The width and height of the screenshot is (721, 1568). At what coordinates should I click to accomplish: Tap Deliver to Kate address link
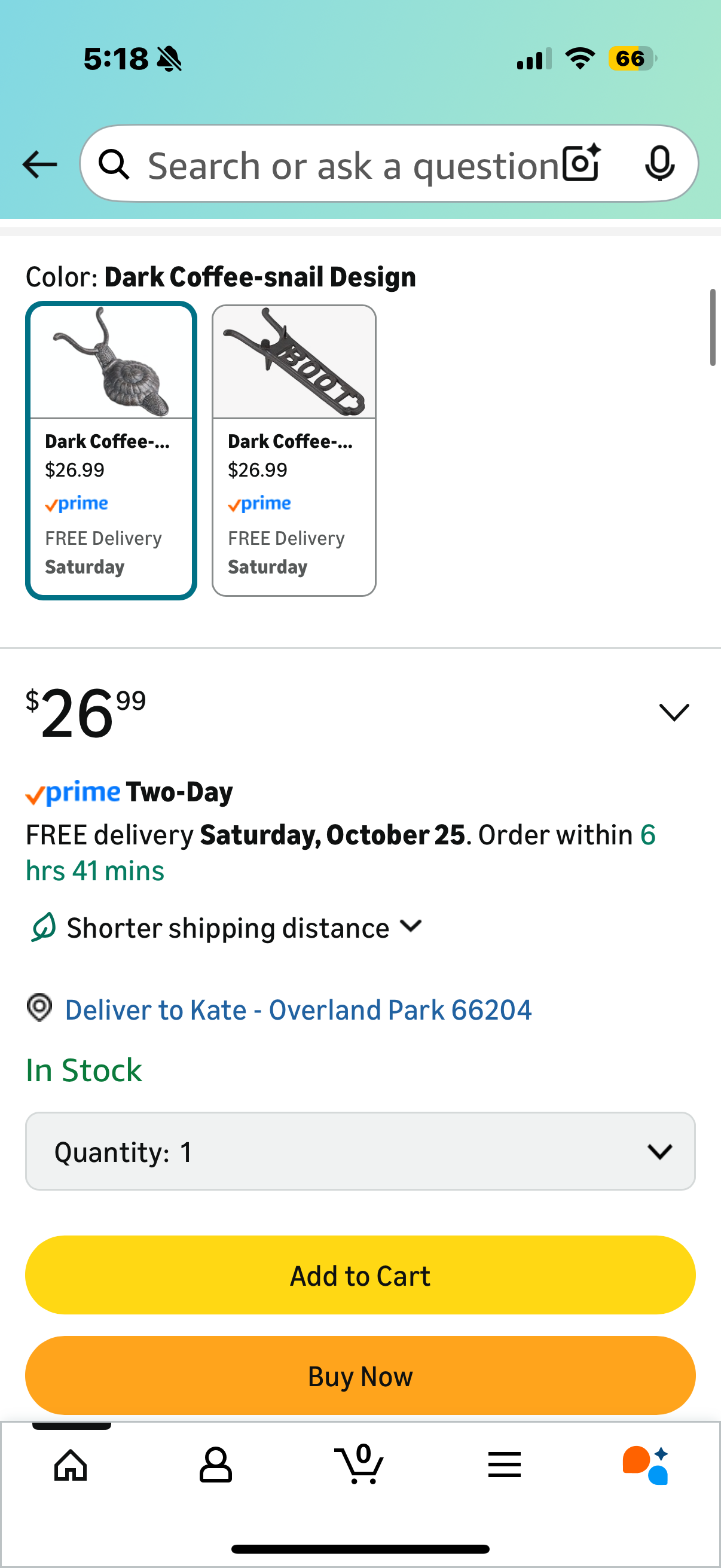click(298, 1010)
